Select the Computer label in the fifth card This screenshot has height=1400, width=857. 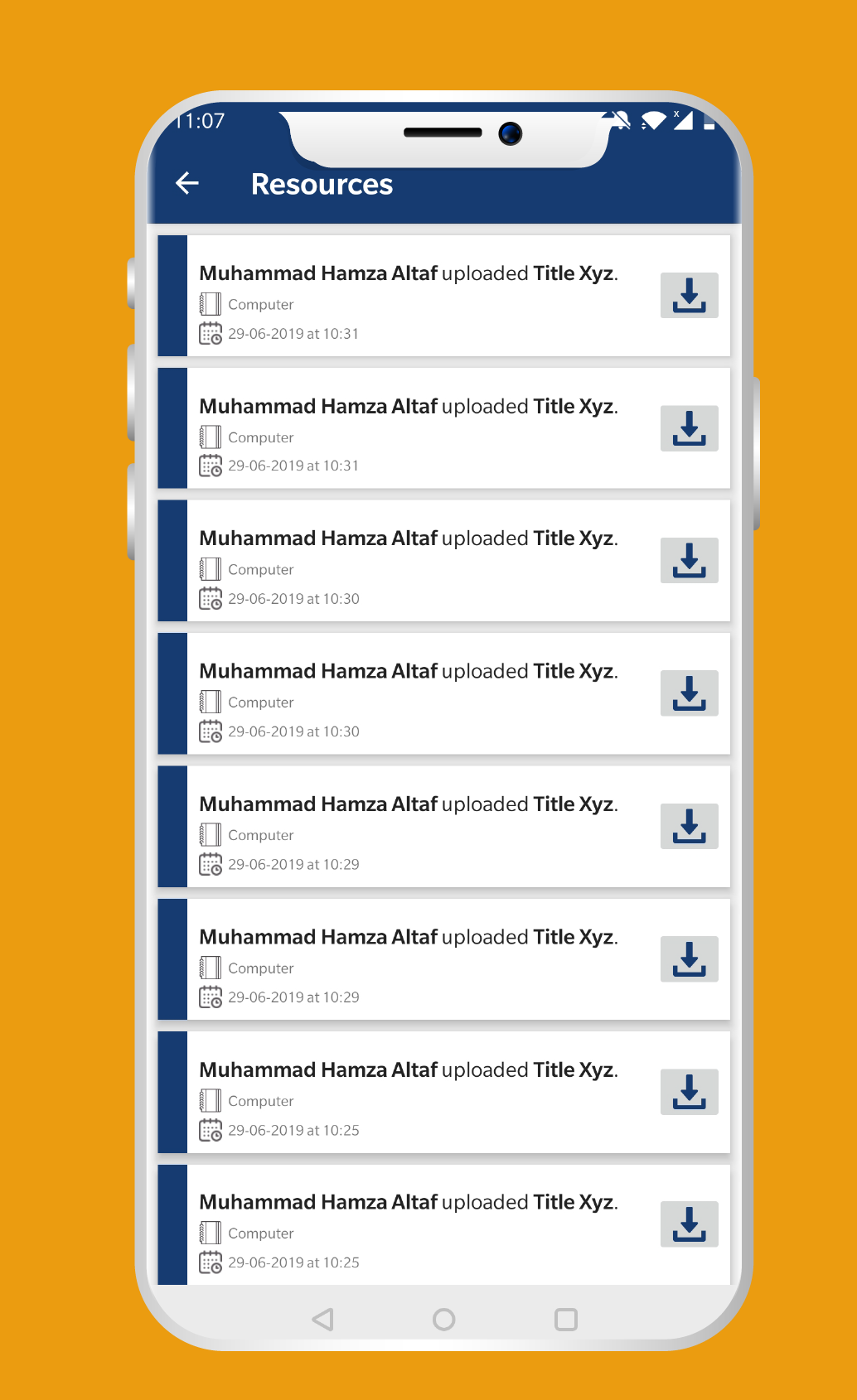[x=261, y=835]
